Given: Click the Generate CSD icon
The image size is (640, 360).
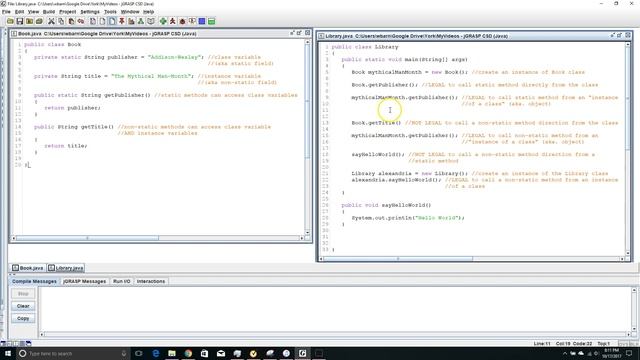Looking at the screenshot, I should tap(93, 21).
